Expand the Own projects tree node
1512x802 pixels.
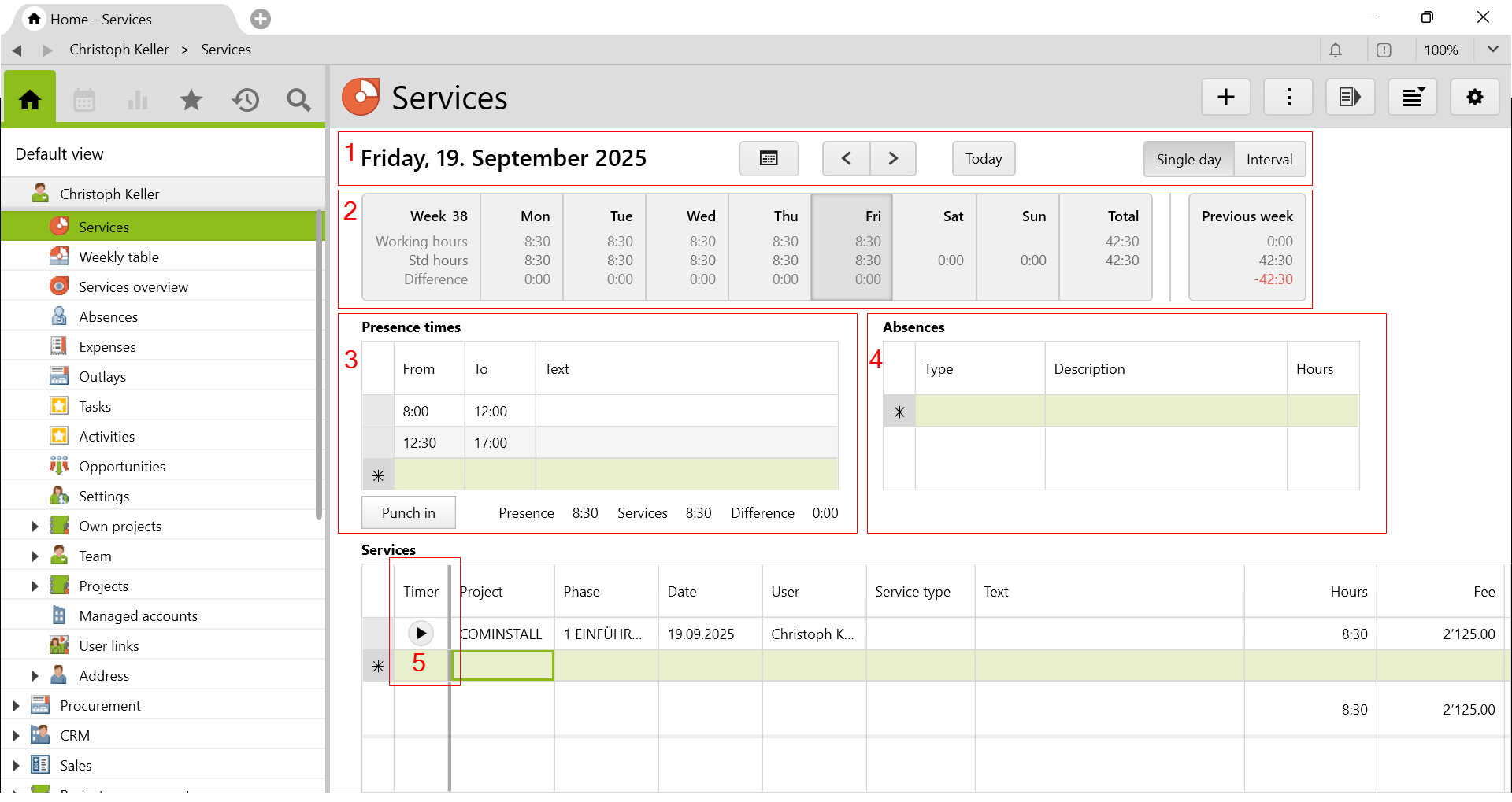pyautogui.click(x=35, y=527)
